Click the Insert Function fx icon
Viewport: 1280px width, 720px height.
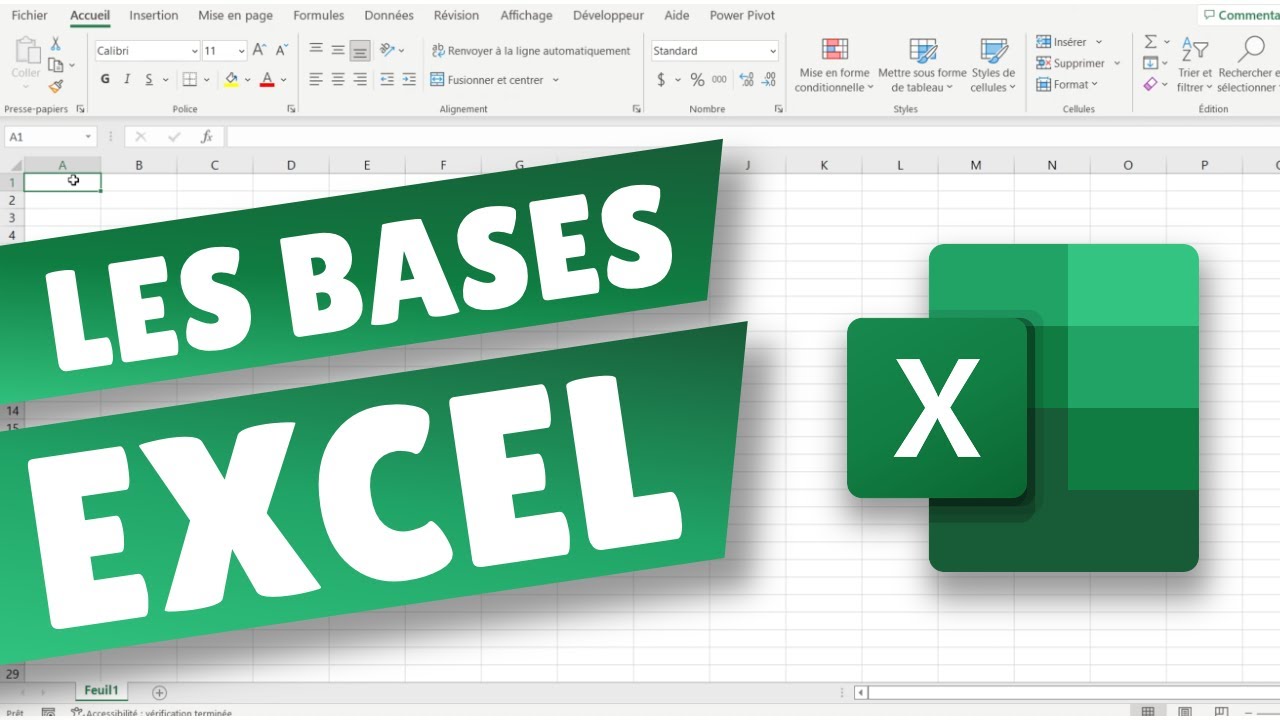pyautogui.click(x=206, y=137)
